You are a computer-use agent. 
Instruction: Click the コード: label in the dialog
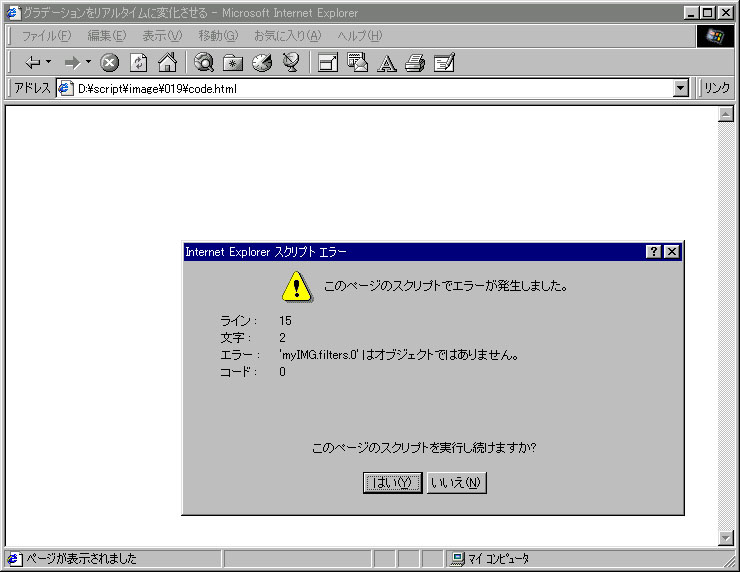(x=238, y=372)
